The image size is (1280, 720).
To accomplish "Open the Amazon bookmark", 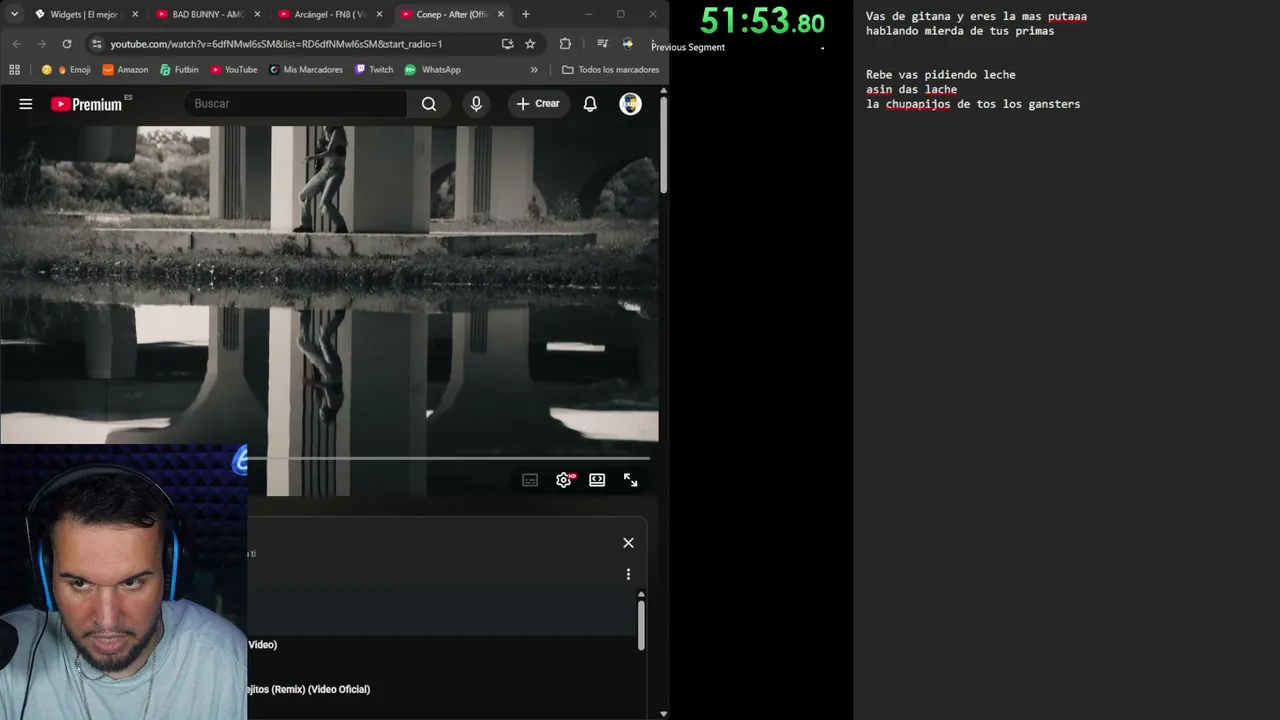I will (x=125, y=70).
